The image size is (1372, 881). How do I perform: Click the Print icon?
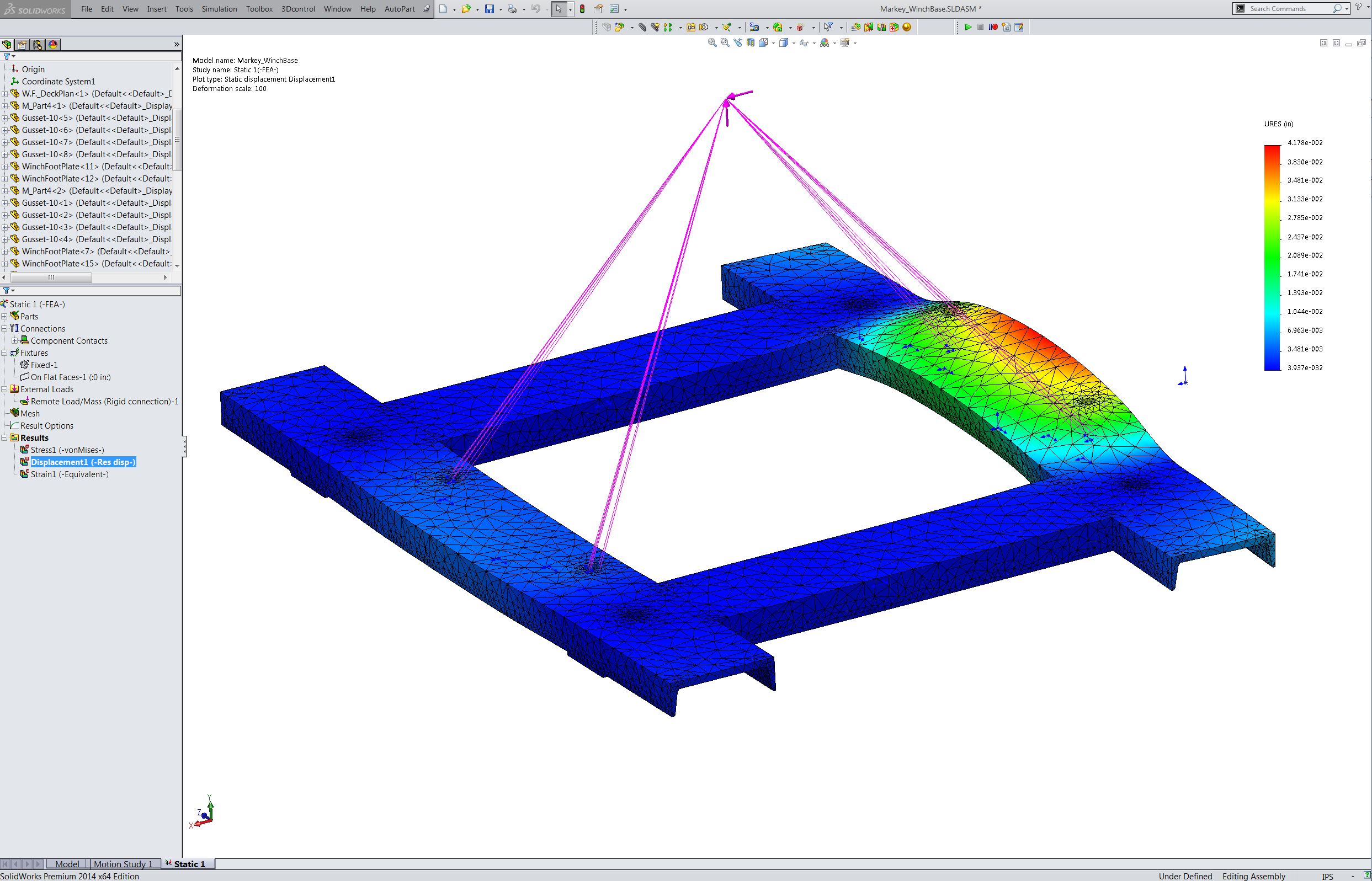click(x=513, y=9)
